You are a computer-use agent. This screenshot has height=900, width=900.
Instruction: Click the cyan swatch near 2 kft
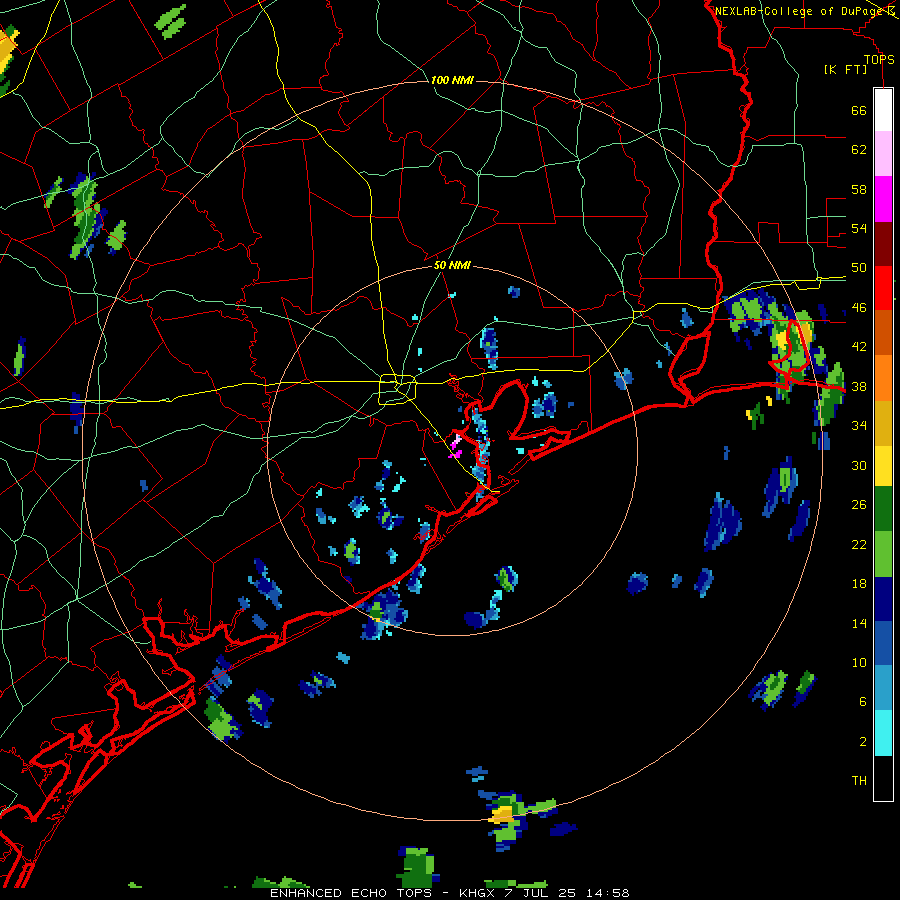point(883,733)
